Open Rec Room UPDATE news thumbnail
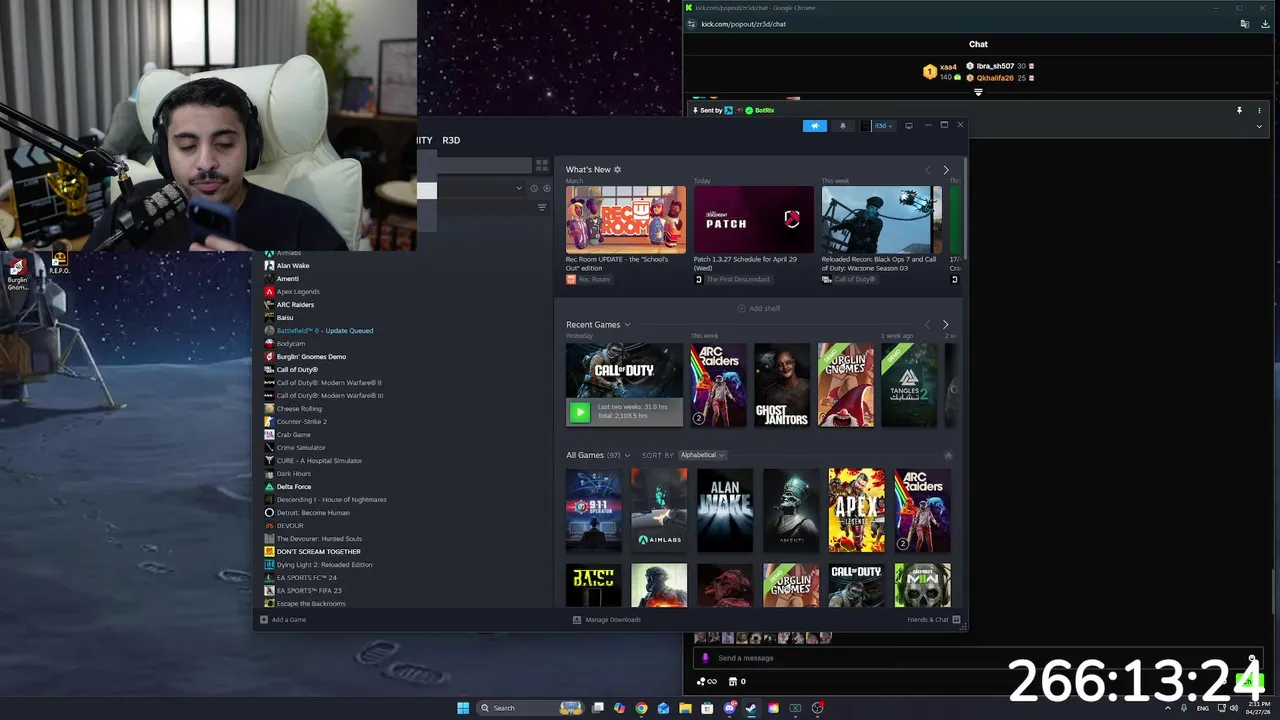Screen dimensions: 1280x720 click(x=626, y=219)
